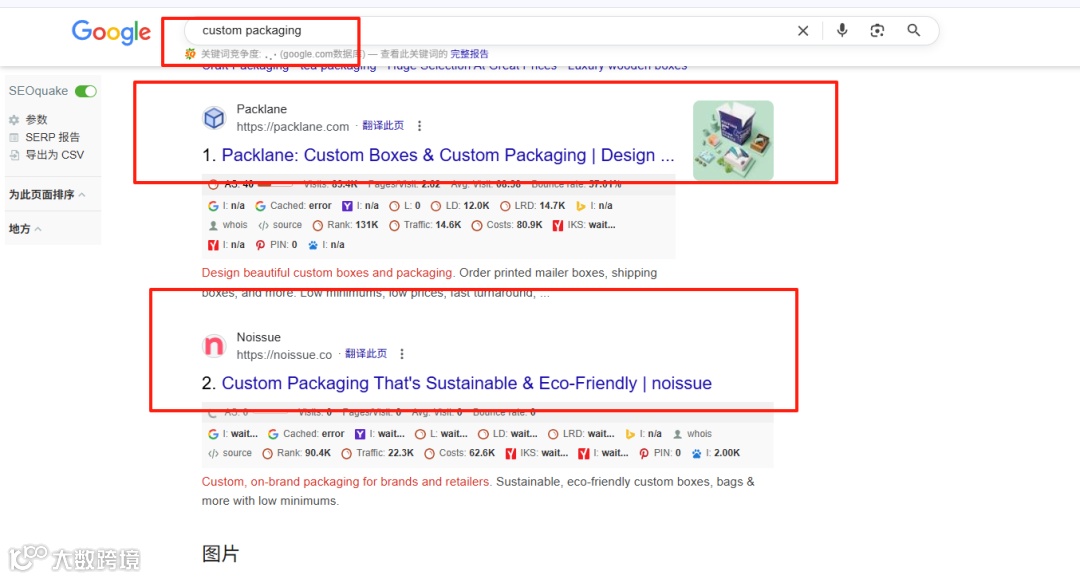Open the 完整报告 full report link
The image size is (1080, 579).
[469, 54]
